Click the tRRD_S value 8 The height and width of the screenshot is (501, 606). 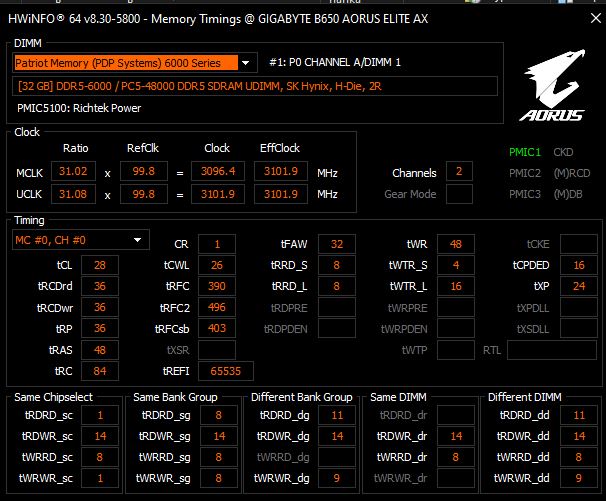coord(337,265)
